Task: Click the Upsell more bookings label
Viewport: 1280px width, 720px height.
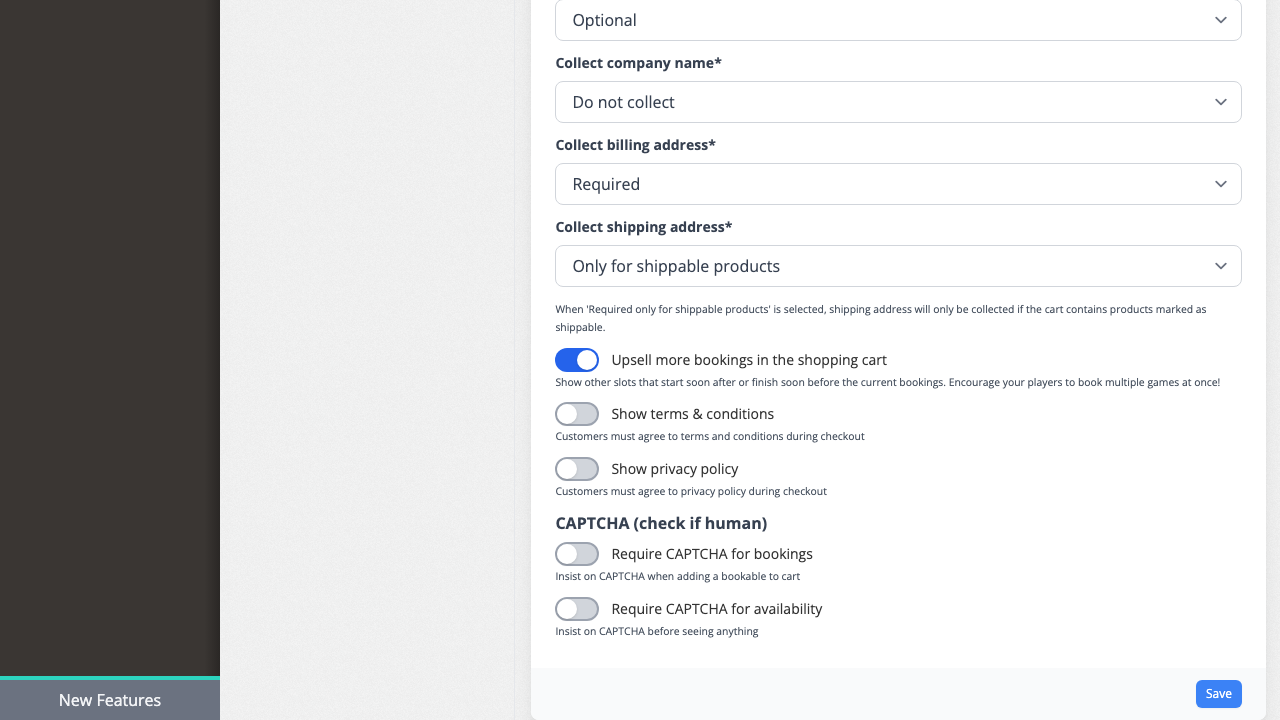Action: (748, 360)
